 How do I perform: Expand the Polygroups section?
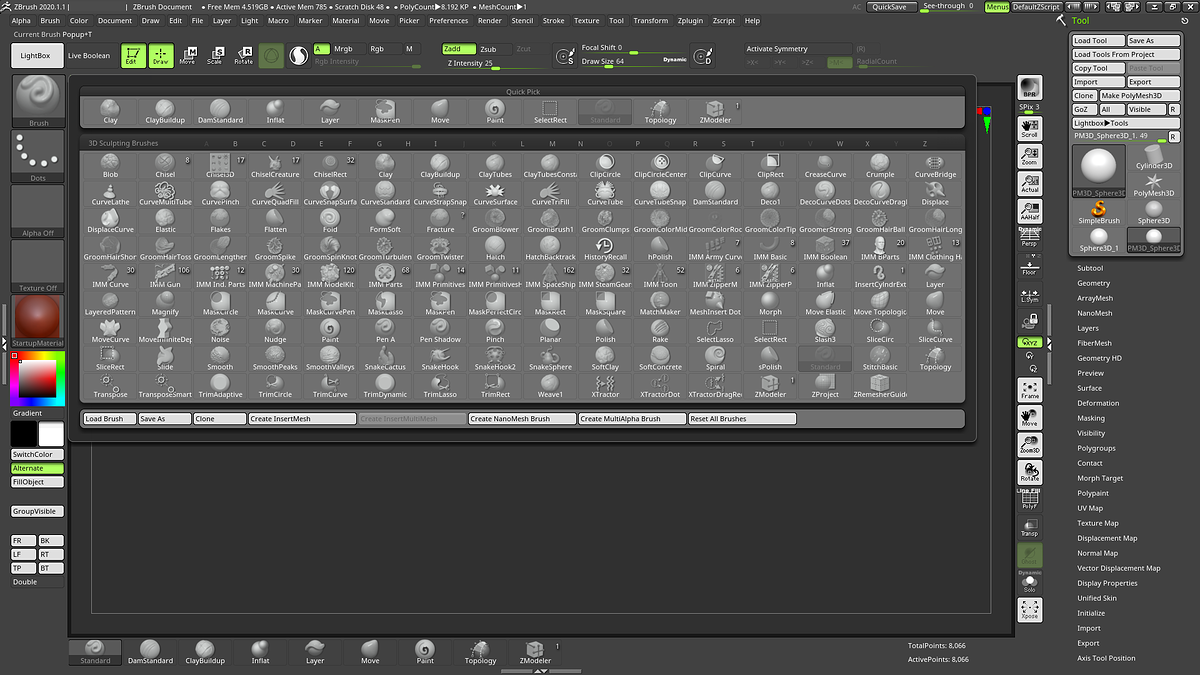click(1096, 448)
